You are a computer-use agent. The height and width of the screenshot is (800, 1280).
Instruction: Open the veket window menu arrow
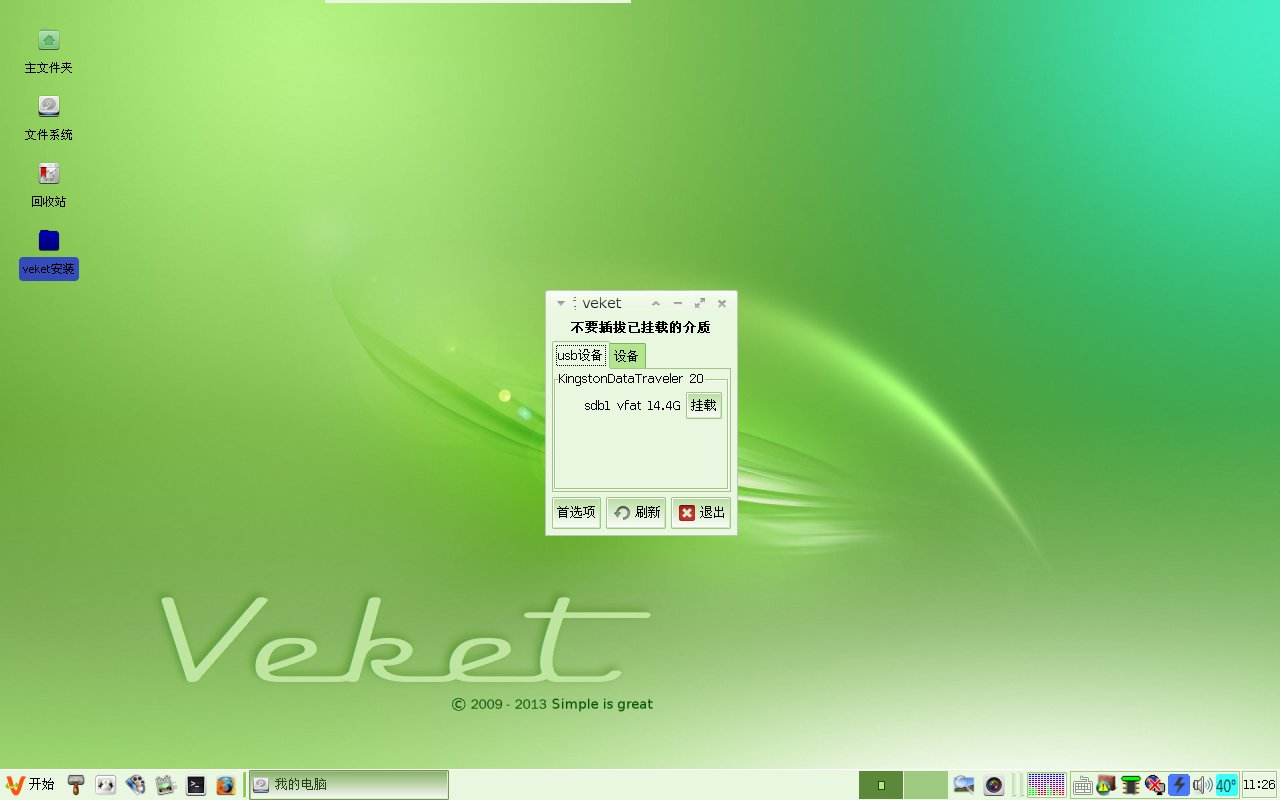(x=561, y=303)
